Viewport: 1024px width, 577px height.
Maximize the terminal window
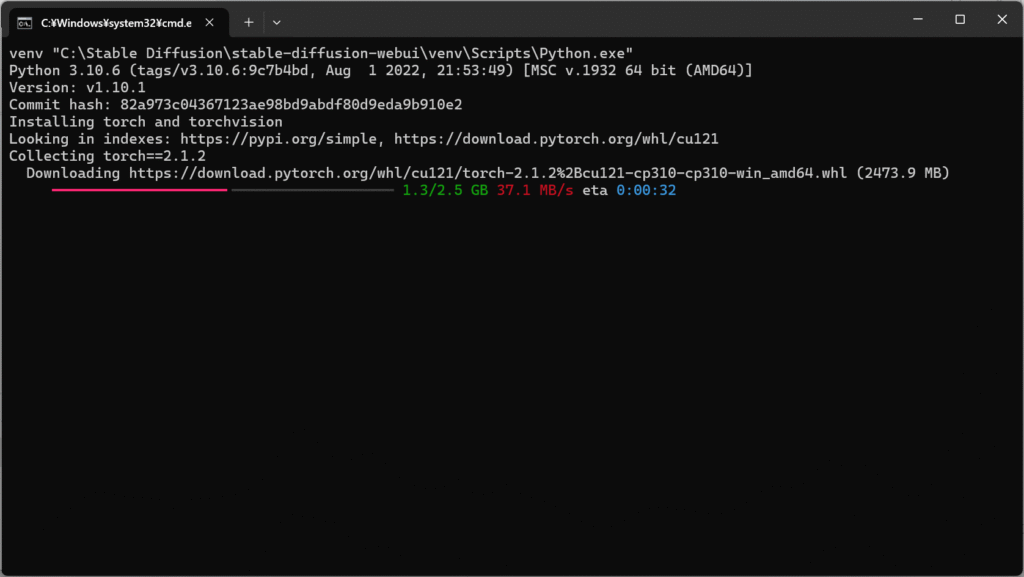click(960, 20)
